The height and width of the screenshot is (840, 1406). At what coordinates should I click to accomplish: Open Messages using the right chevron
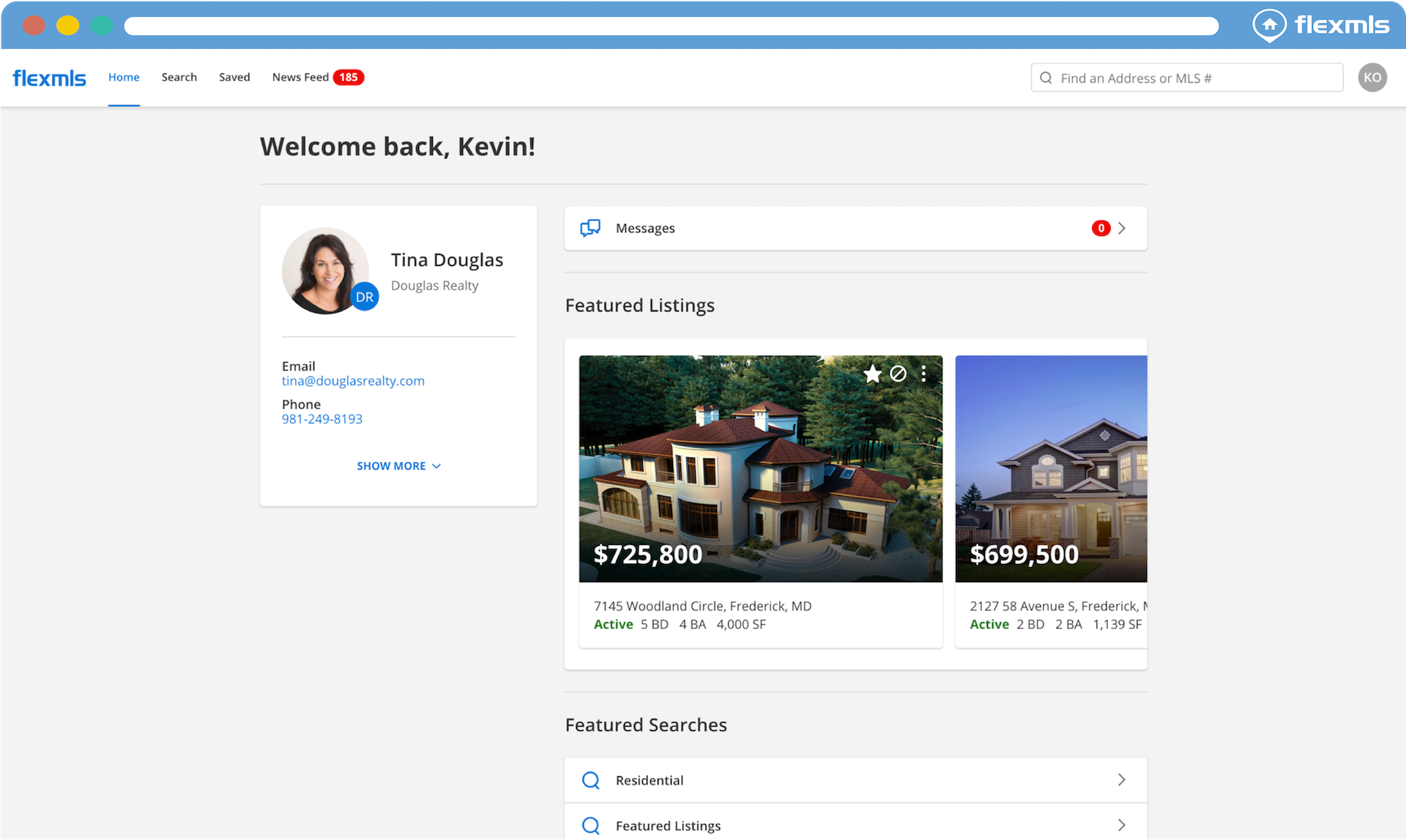coord(1122,228)
